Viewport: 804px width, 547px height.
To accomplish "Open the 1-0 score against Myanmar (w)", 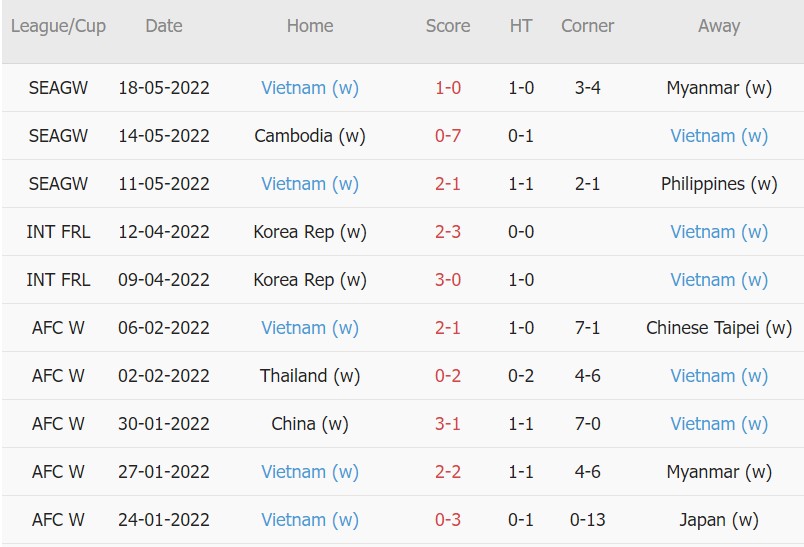I will [447, 88].
